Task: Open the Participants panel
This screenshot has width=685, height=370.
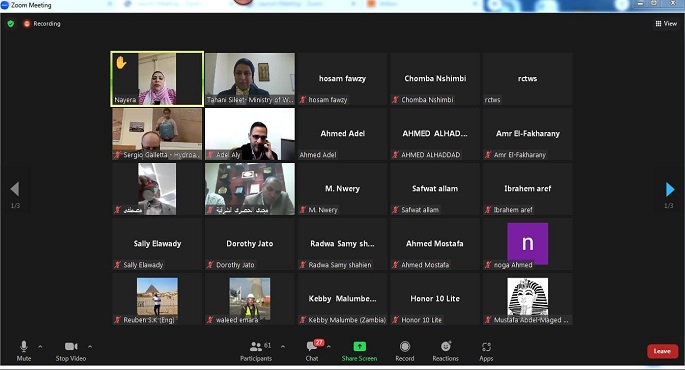Action: [x=256, y=351]
